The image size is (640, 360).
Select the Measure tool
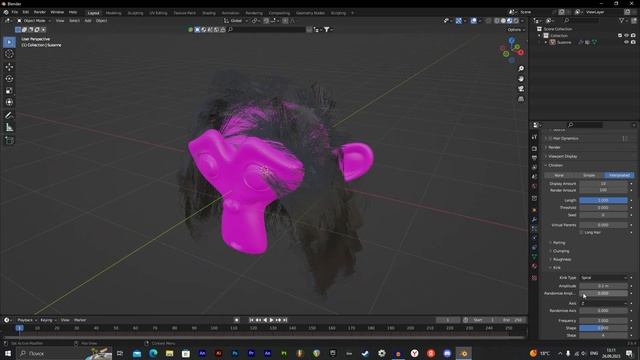coord(9,128)
